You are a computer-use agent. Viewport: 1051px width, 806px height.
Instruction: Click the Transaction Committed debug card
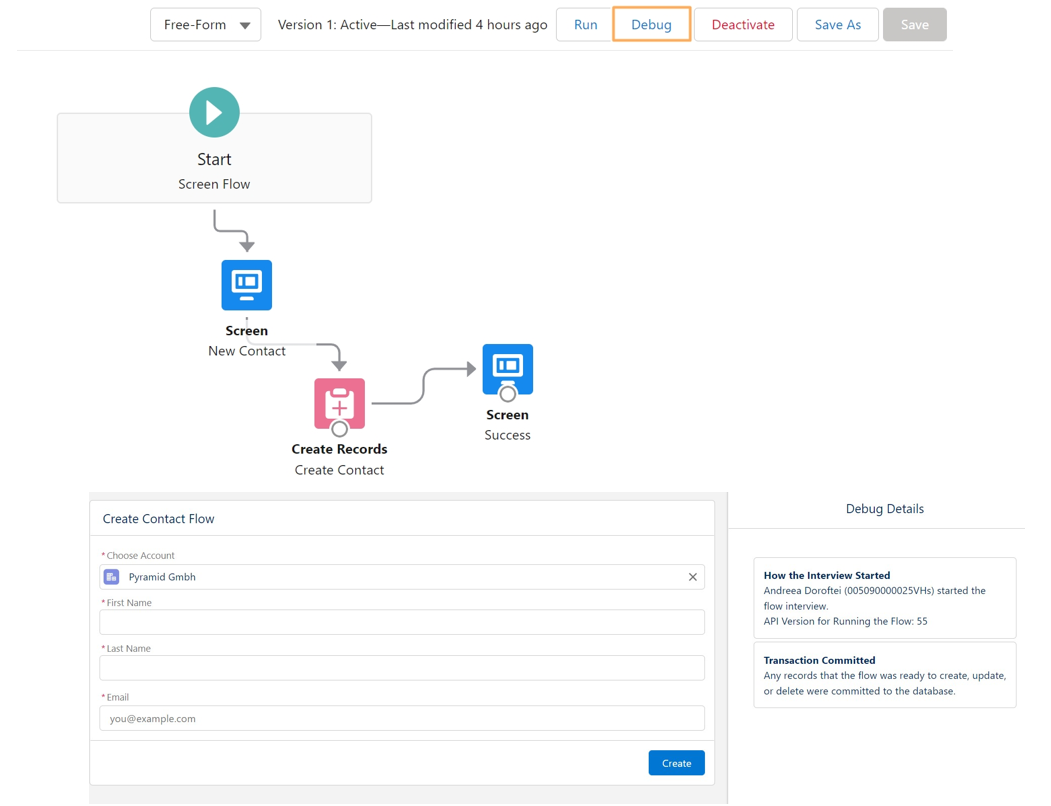[x=884, y=674]
